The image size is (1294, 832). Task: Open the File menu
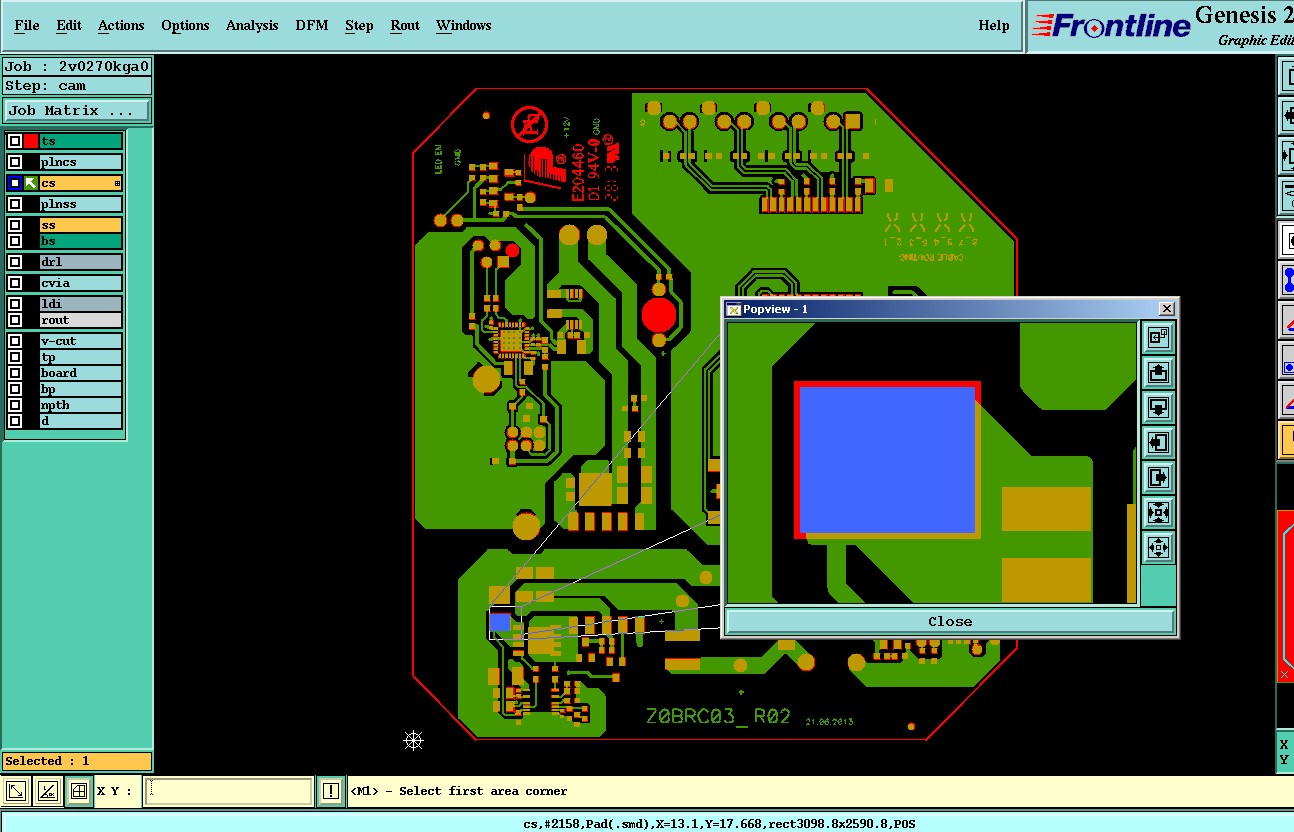(x=27, y=25)
